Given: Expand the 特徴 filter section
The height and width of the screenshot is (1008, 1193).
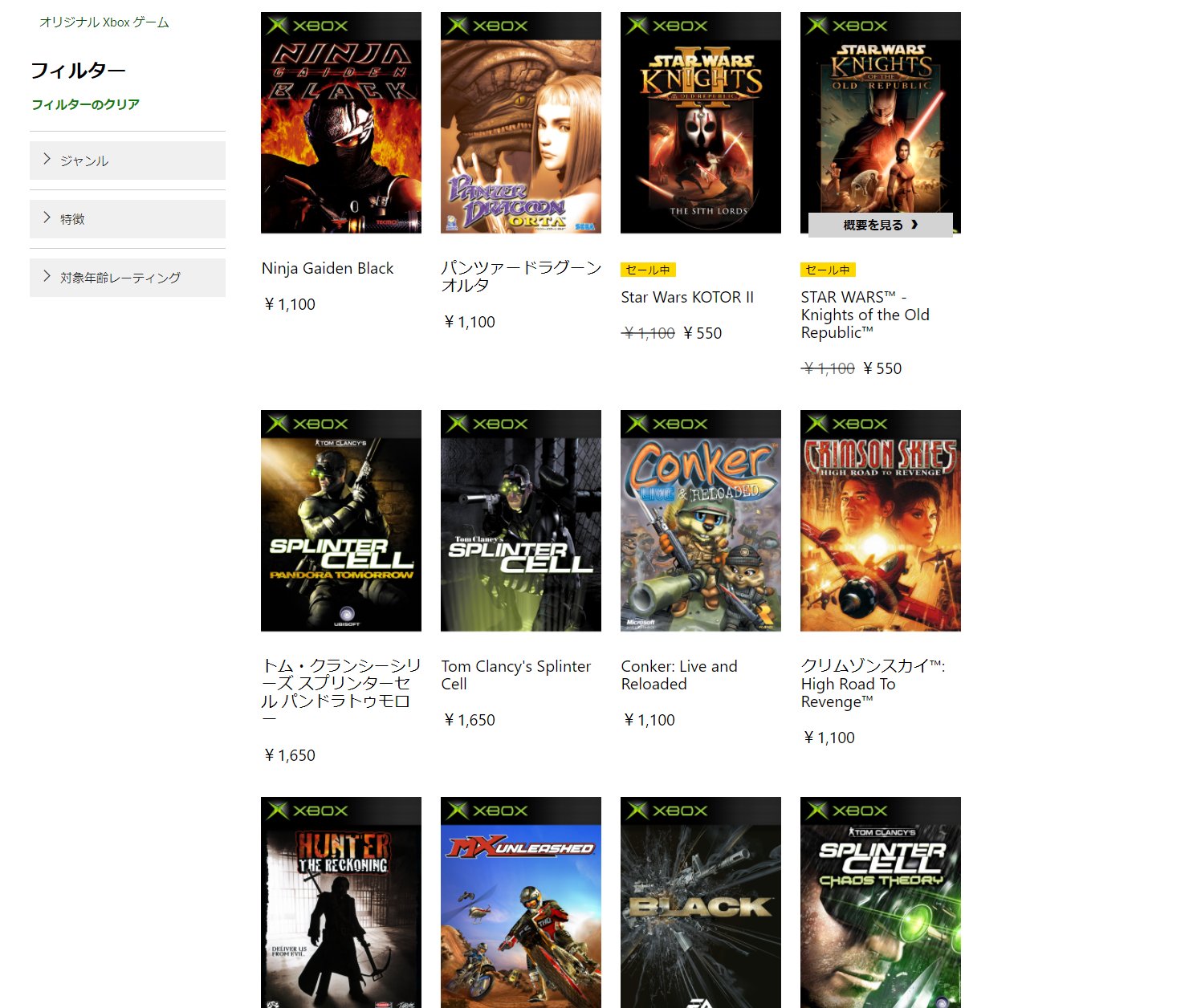Looking at the screenshot, I should click(128, 219).
